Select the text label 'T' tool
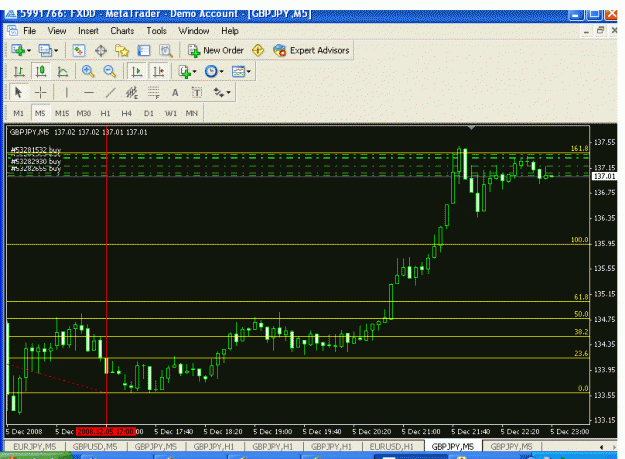 (197, 92)
